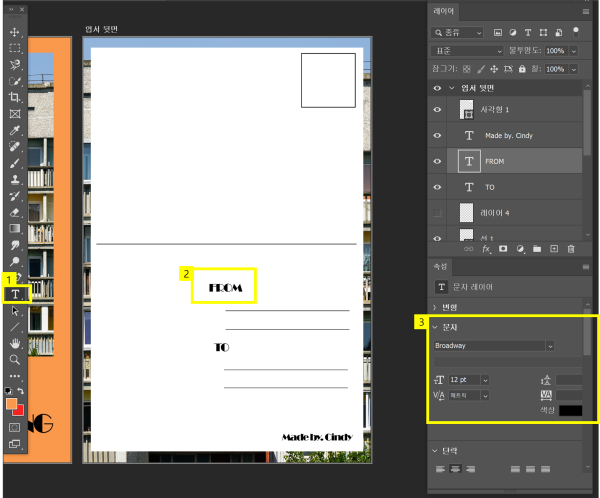Collapse the 엽서 뒷면 layer group
The width and height of the screenshot is (600, 498).
(x=452, y=88)
